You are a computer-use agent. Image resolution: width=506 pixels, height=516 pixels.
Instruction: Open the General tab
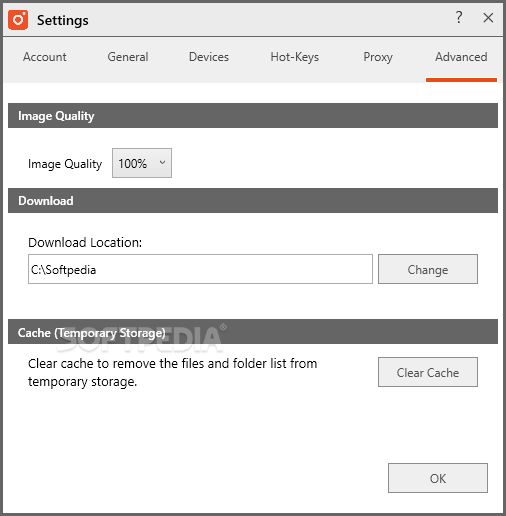click(x=128, y=57)
